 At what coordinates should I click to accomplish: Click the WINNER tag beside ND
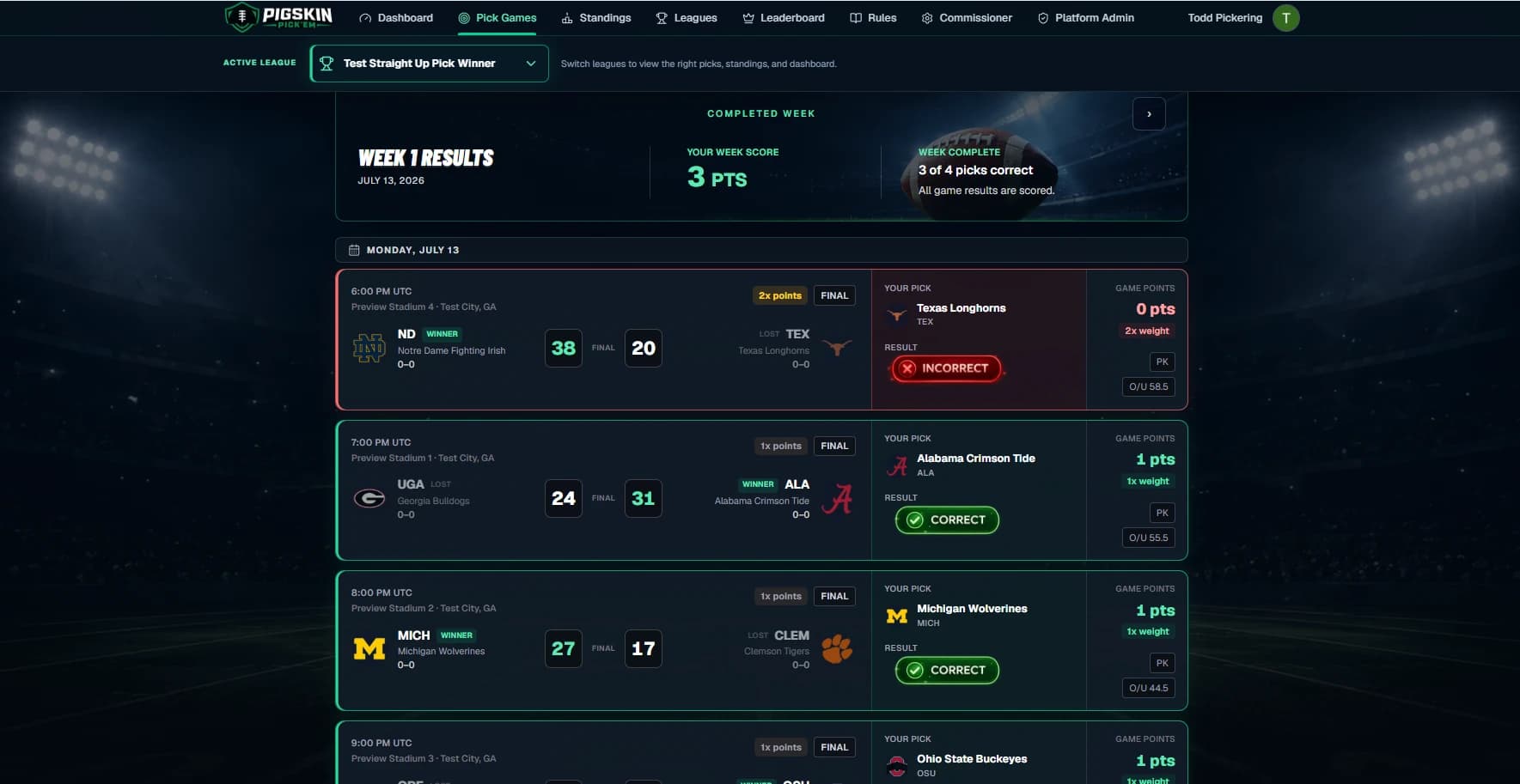pyautogui.click(x=443, y=334)
